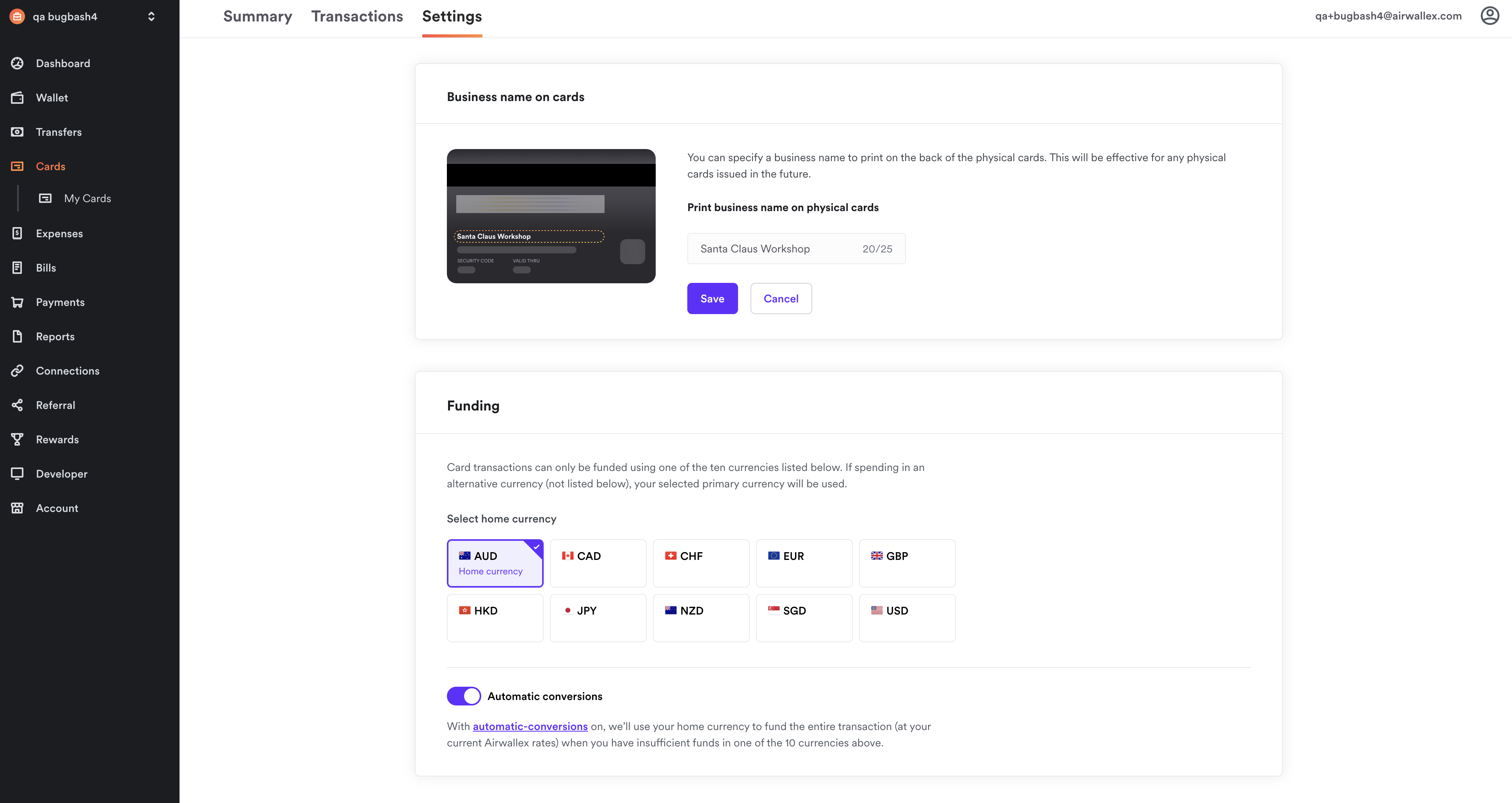Click the Cancel button
This screenshot has width=1512, height=803.
pyautogui.click(x=780, y=299)
